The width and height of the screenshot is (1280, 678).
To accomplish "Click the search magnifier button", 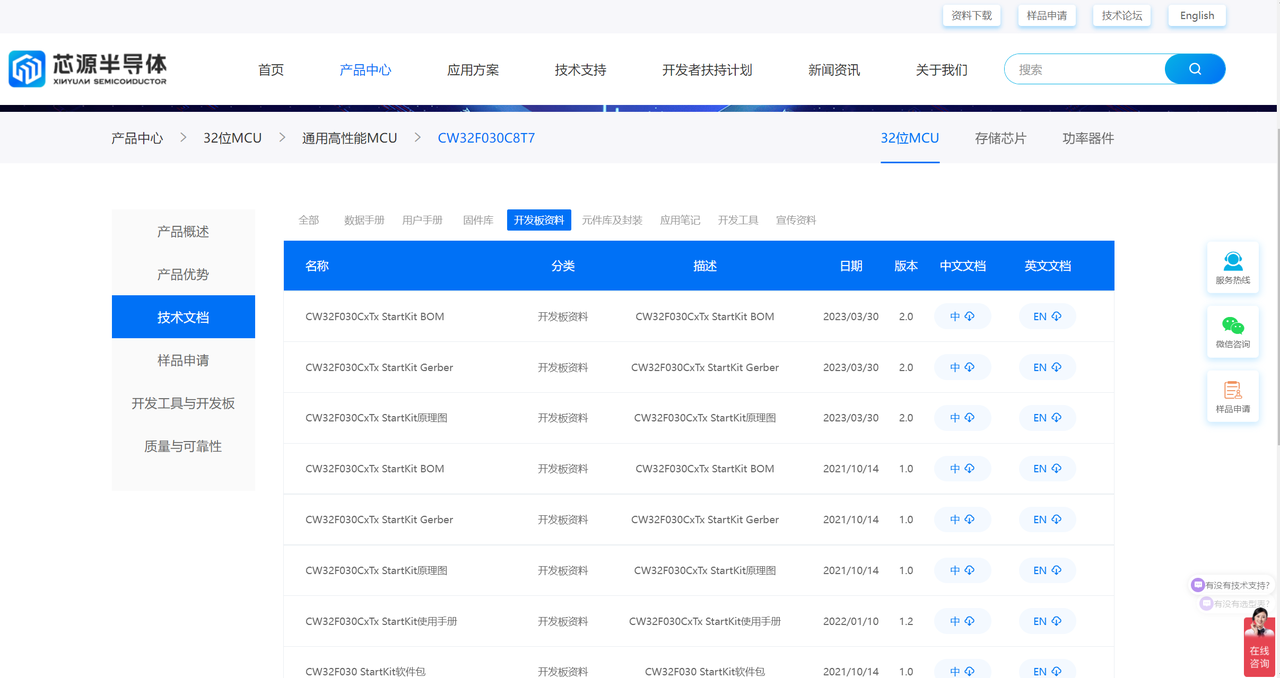I will tap(1195, 69).
